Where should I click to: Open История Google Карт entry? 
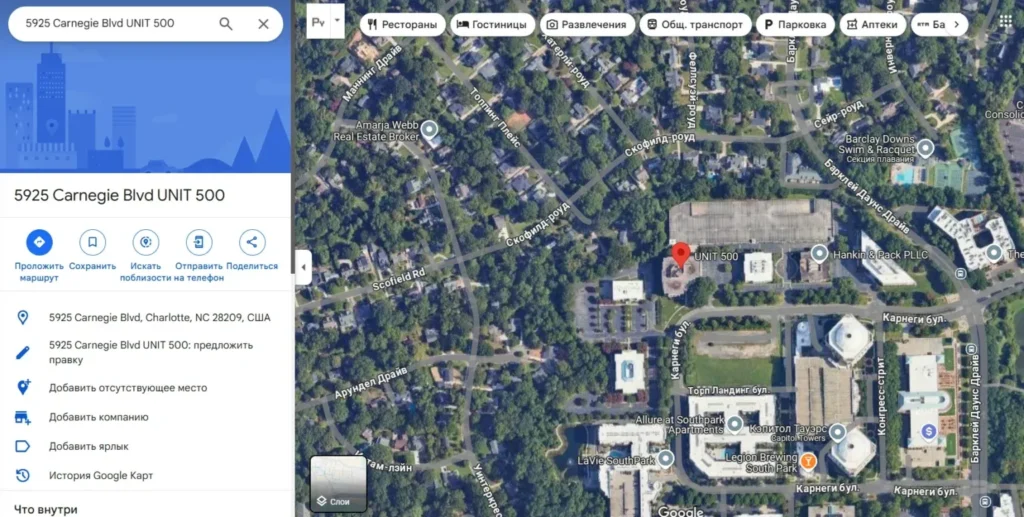101,476
